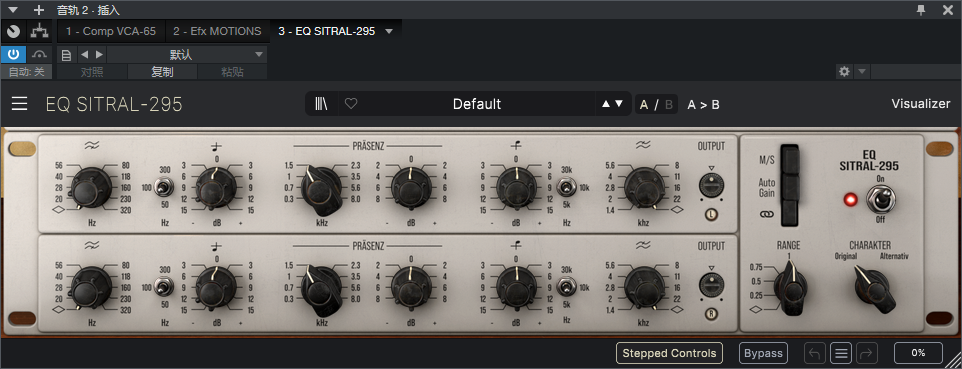Toggle the sidechain icon beside power button
The image size is (962, 369).
pos(39,55)
